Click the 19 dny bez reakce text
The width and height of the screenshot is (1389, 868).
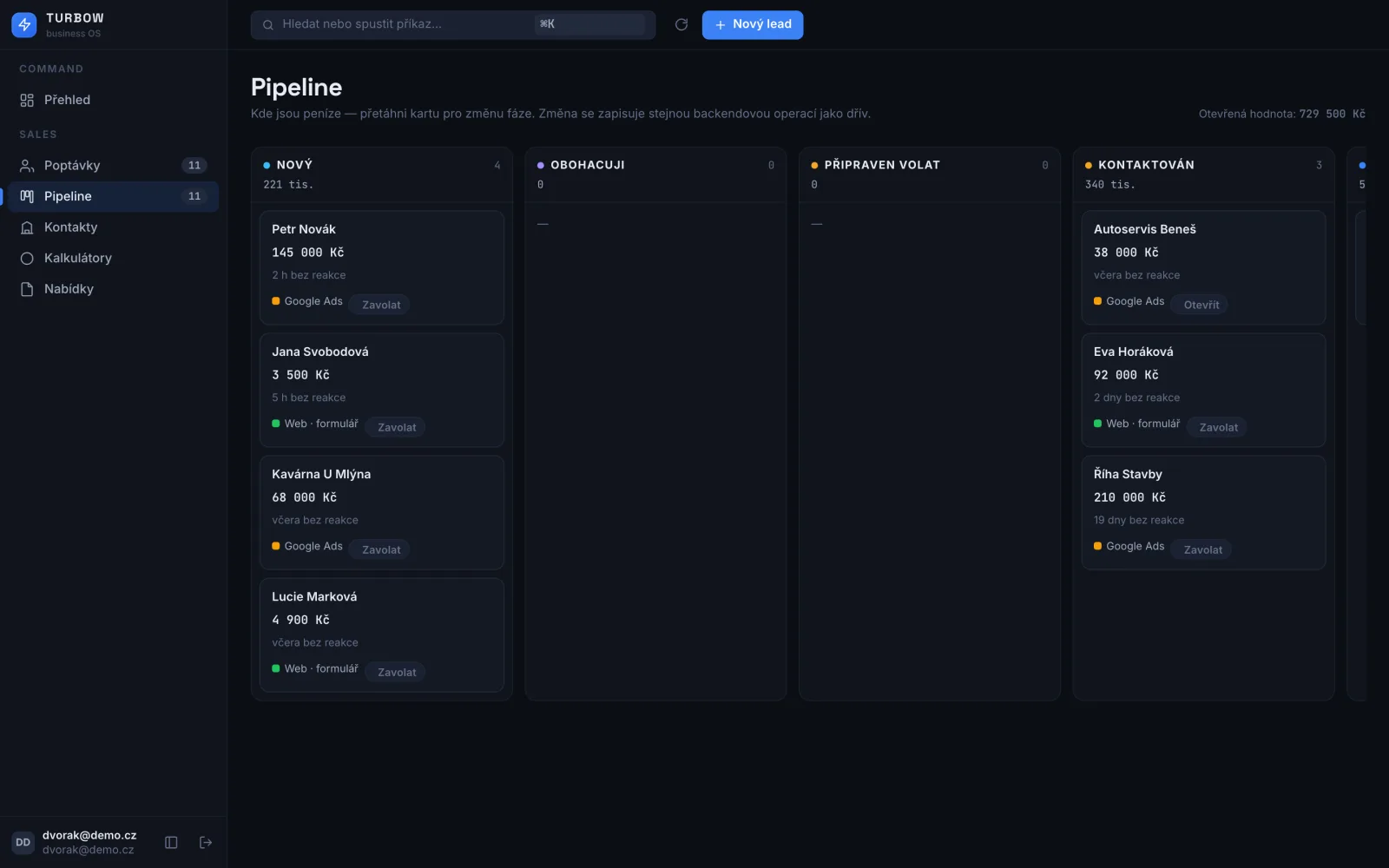point(1139,520)
